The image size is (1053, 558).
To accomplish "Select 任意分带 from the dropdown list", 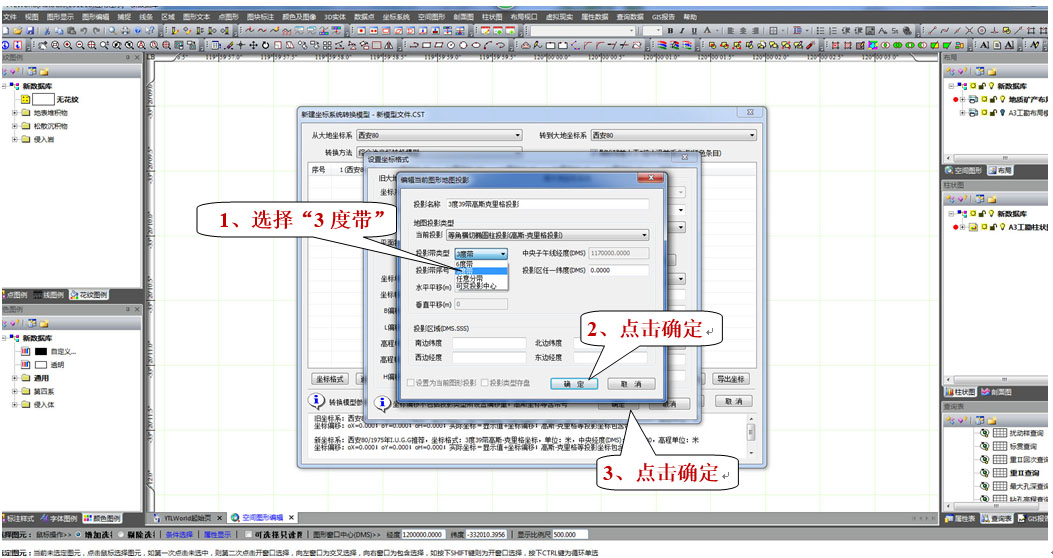I will coord(469,279).
